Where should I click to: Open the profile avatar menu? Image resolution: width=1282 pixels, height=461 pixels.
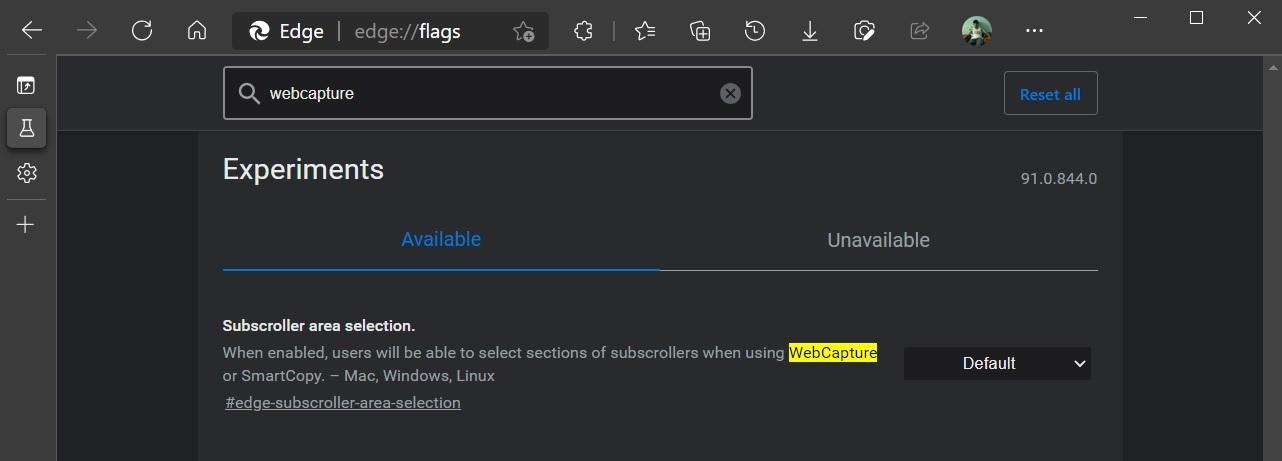(x=976, y=31)
